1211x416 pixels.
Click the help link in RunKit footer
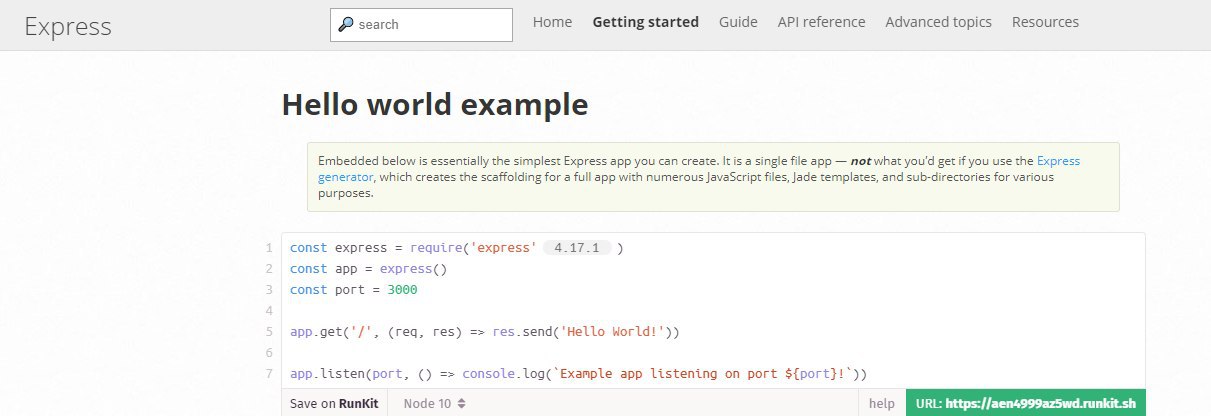(882, 403)
